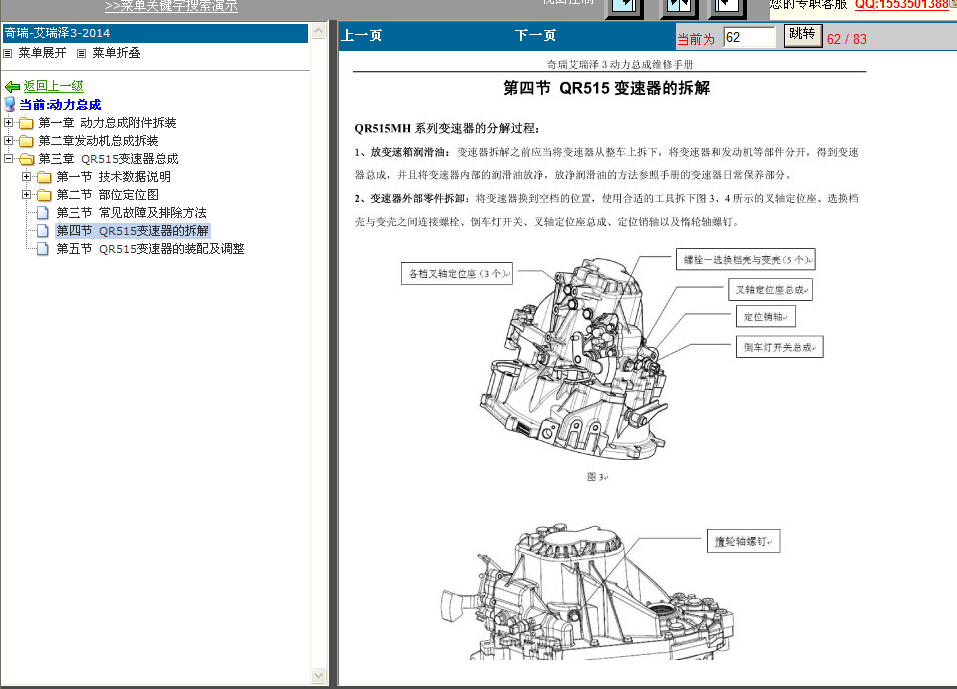Click the tree panel scrollbar down arrow
This screenshot has height=689, width=957.
click(x=319, y=675)
